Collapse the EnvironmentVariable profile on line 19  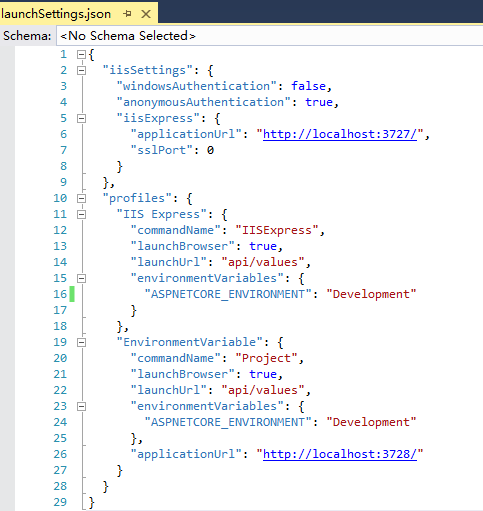pyautogui.click(x=81, y=343)
